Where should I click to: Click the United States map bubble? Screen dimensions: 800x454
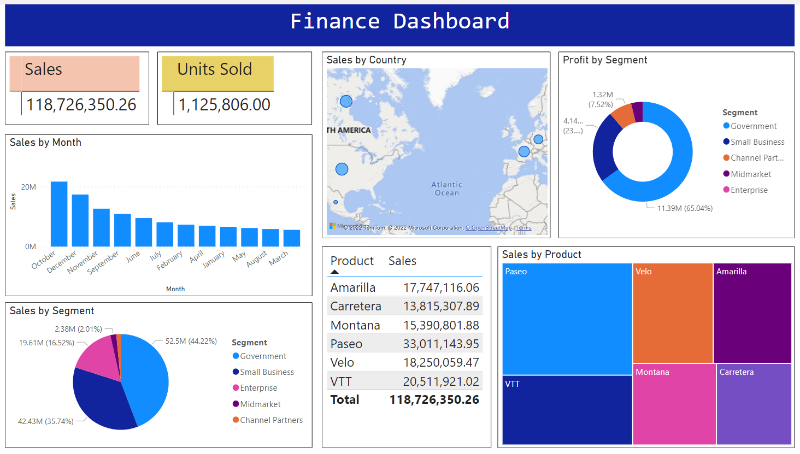tap(342, 169)
